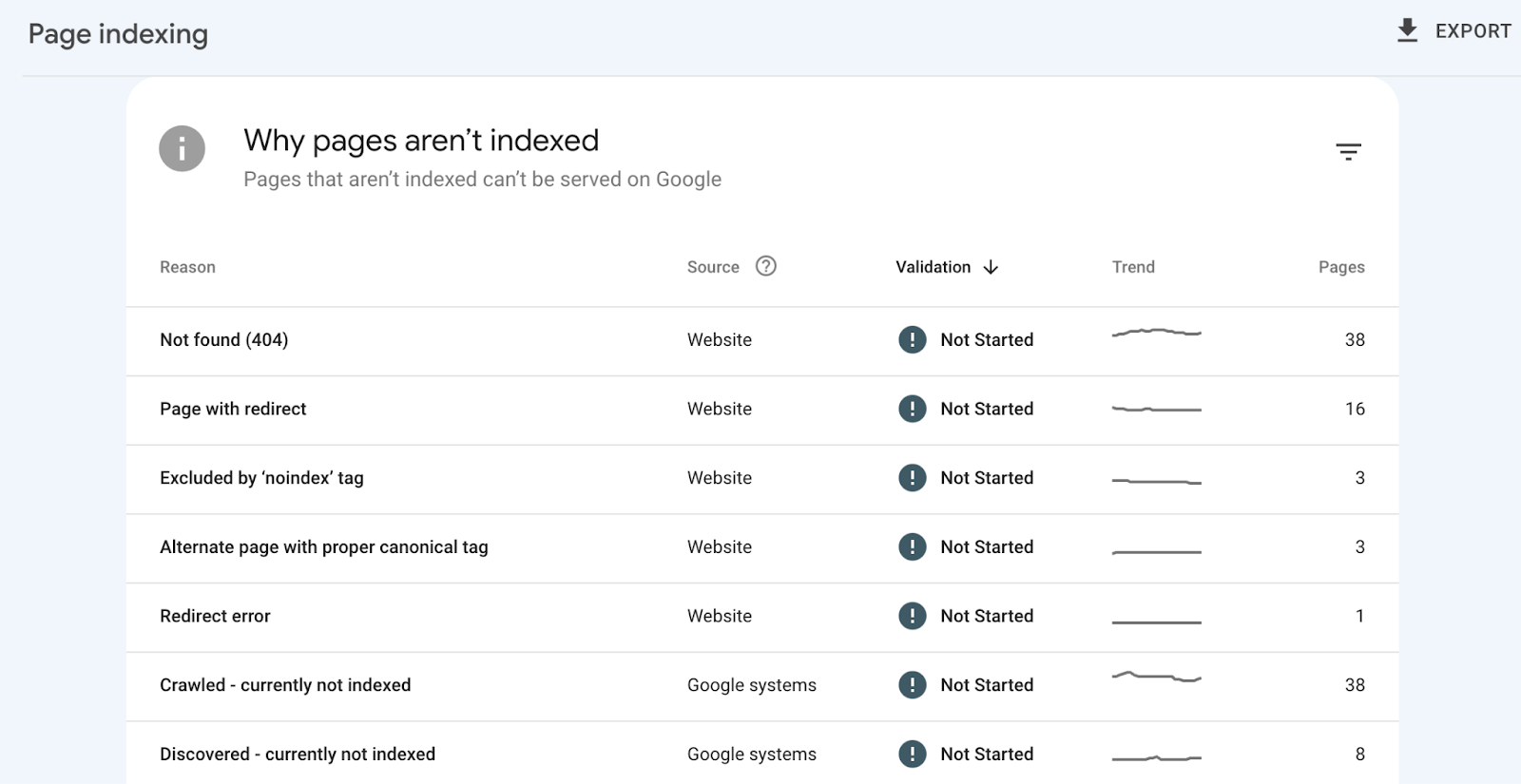The width and height of the screenshot is (1521, 784).
Task: Click the exclamation icon in Redirect error row
Action: (912, 616)
